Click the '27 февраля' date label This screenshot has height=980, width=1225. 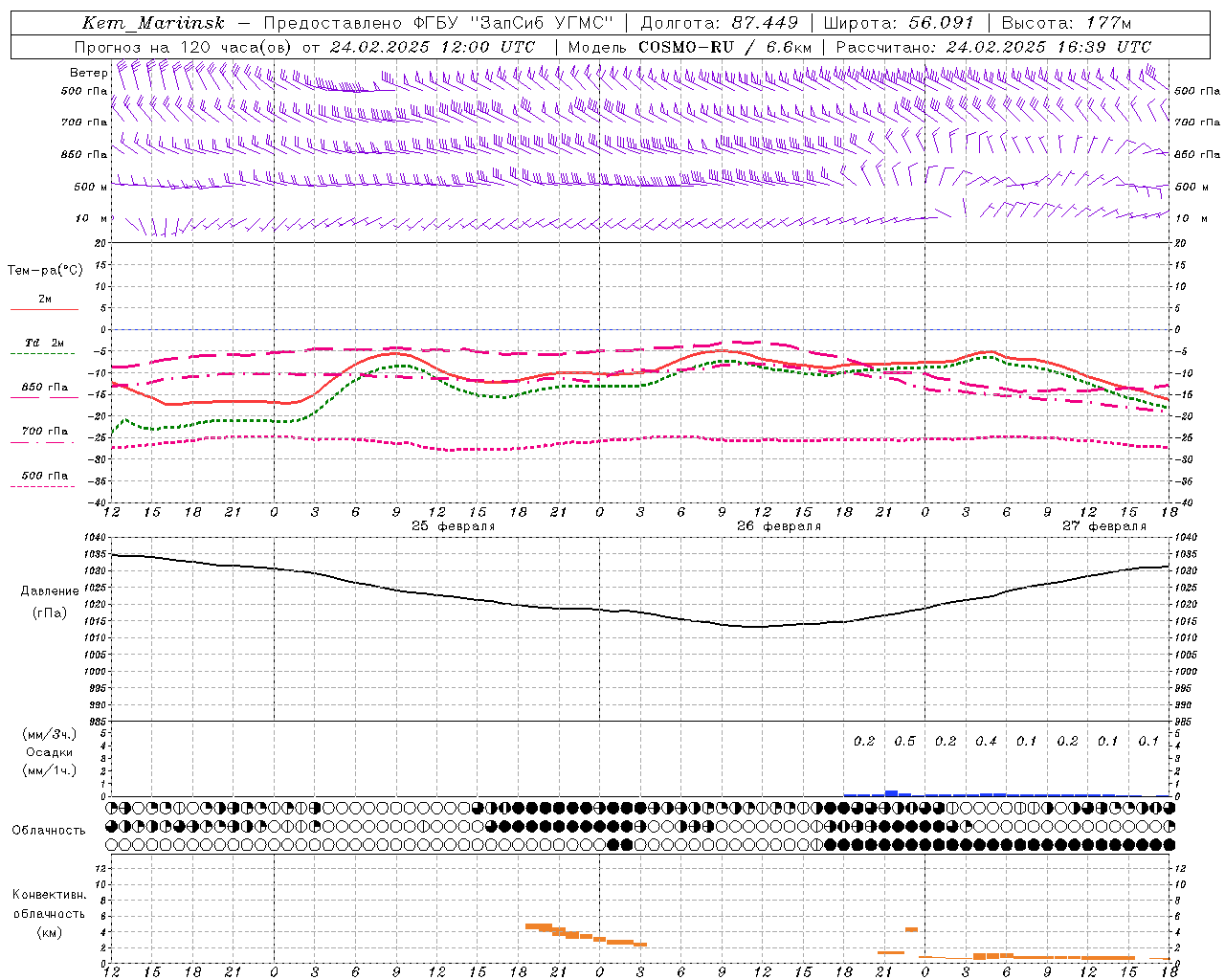[x=1103, y=526]
